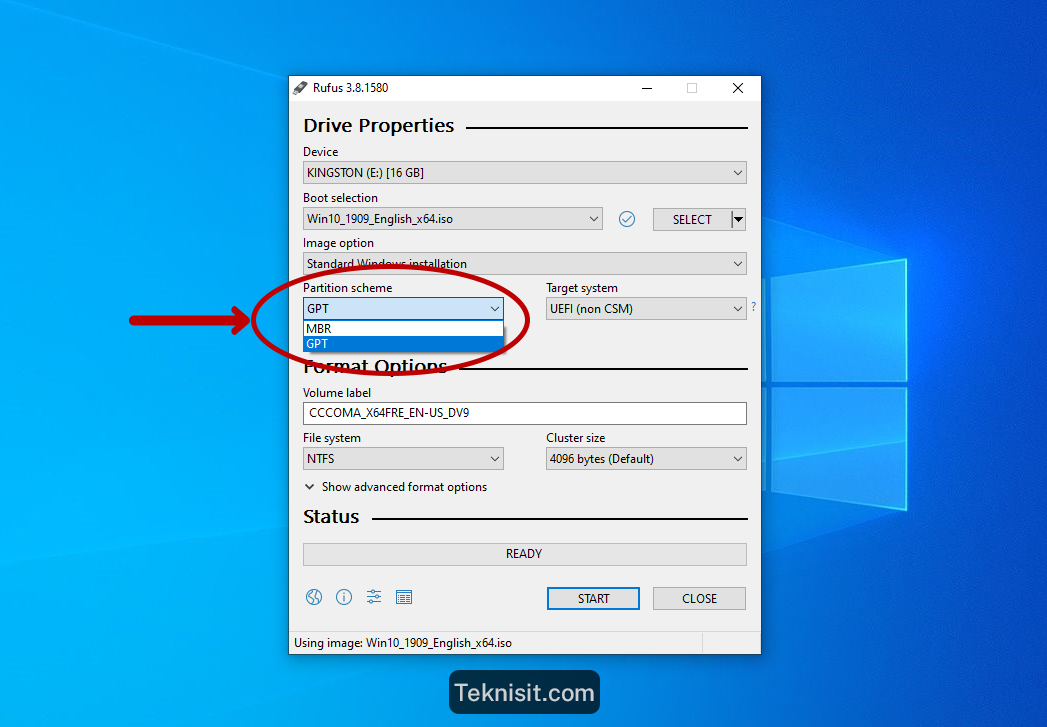The height and width of the screenshot is (727, 1047).
Task: Open the language globe icon
Action: point(314,597)
